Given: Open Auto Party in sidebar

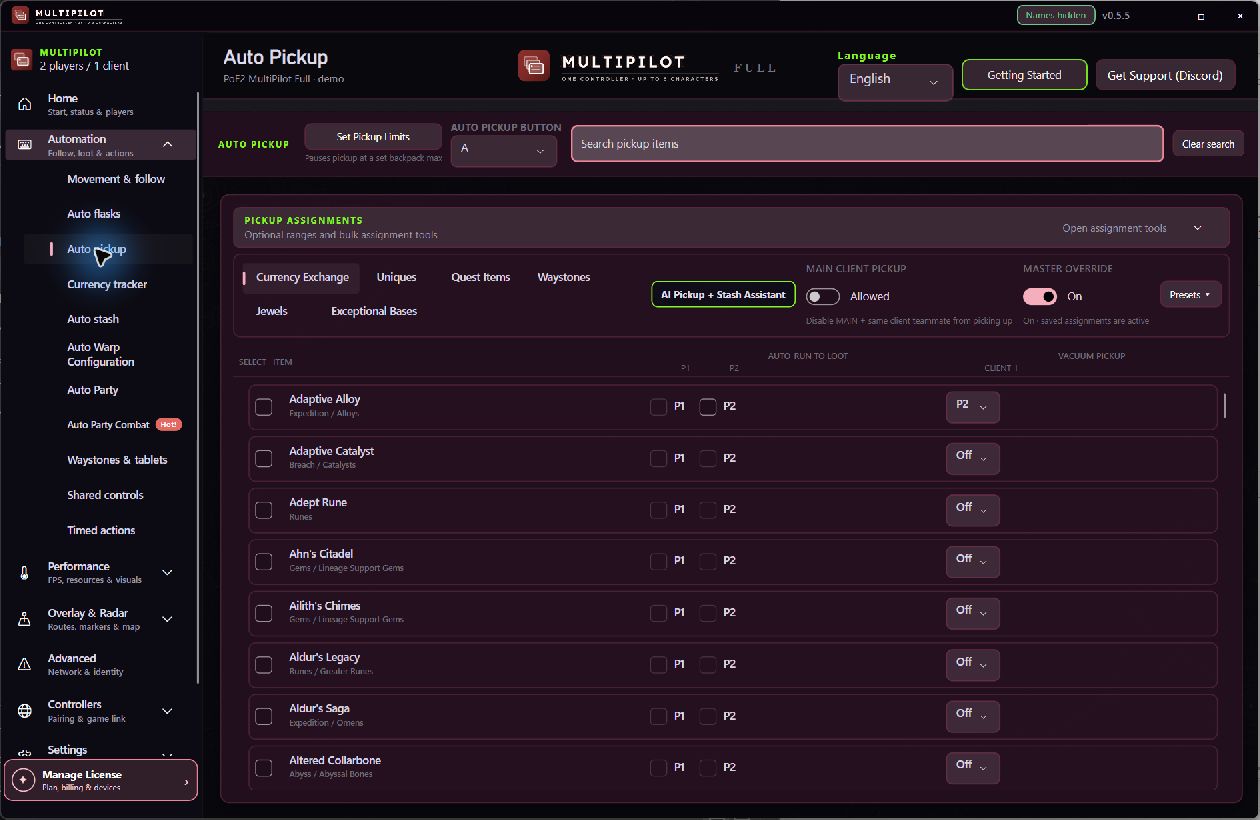Looking at the screenshot, I should point(92,391).
